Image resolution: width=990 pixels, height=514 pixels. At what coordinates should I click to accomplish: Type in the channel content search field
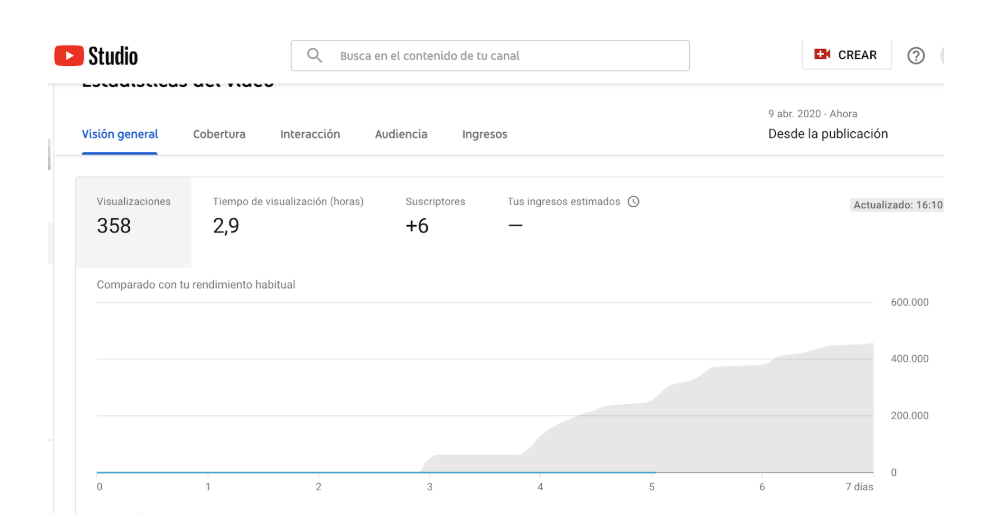click(500, 56)
